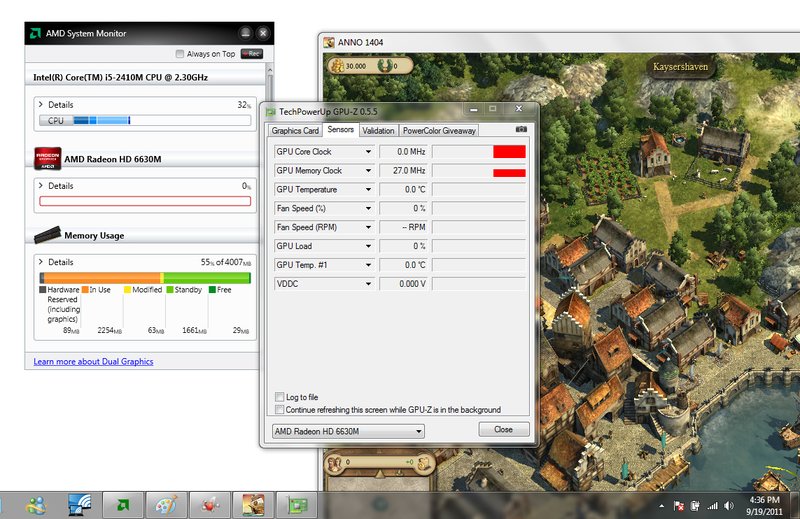Switch to AMD System Monitor taskbar button
Screen dimensions: 800x519
pos(123,505)
